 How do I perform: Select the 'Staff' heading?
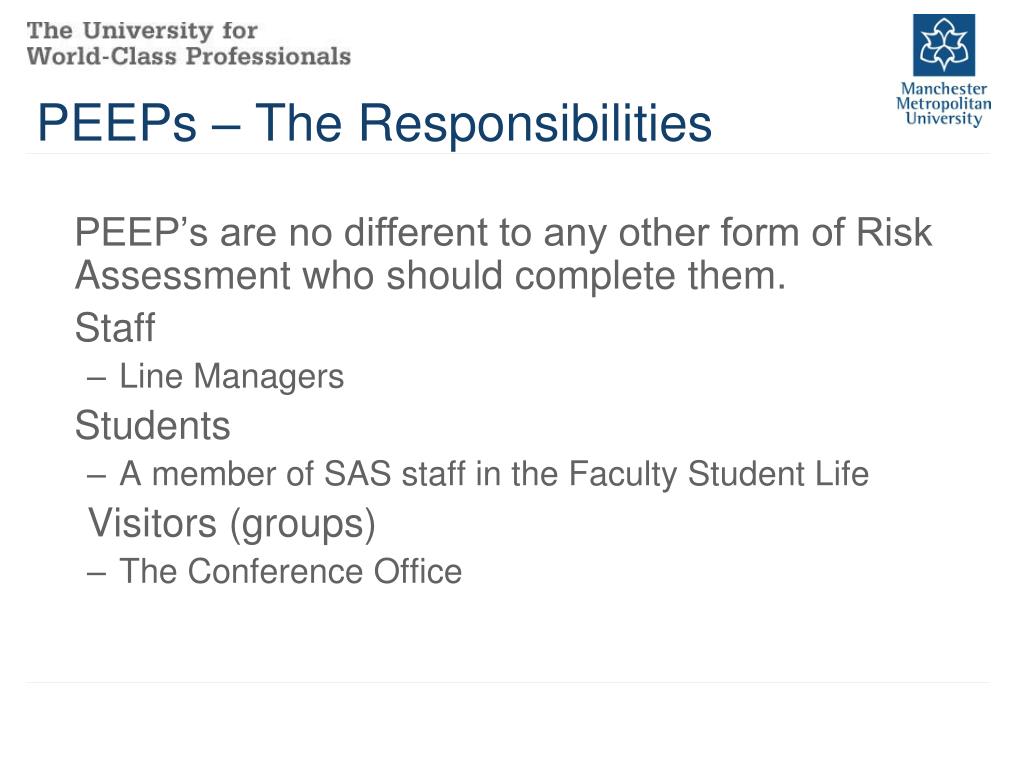(x=115, y=327)
